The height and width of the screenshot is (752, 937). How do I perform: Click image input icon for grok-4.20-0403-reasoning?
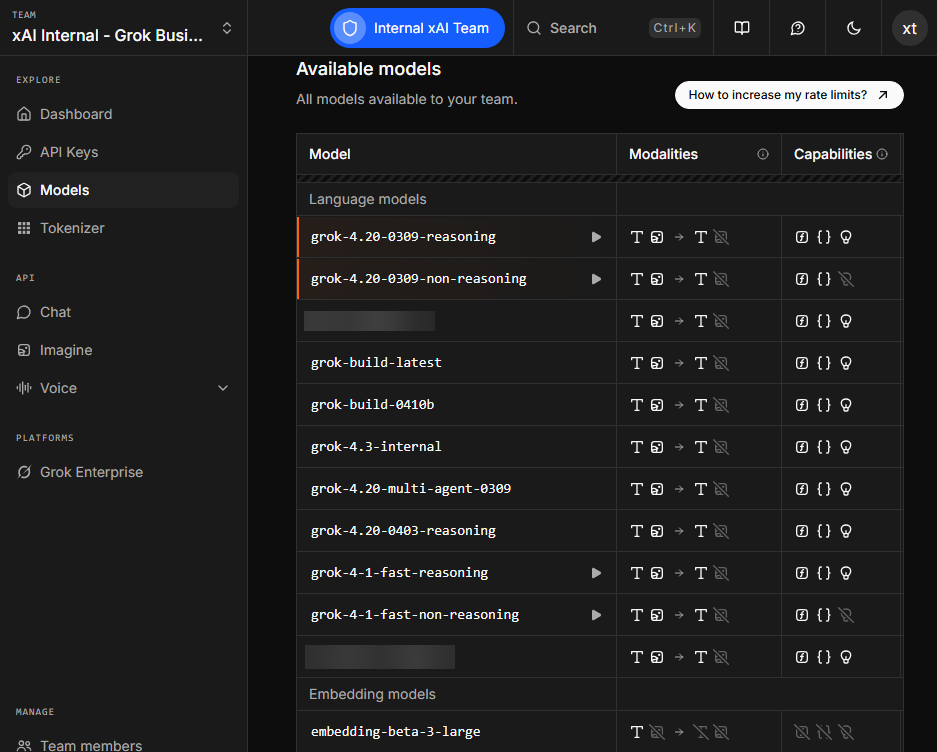(x=657, y=531)
